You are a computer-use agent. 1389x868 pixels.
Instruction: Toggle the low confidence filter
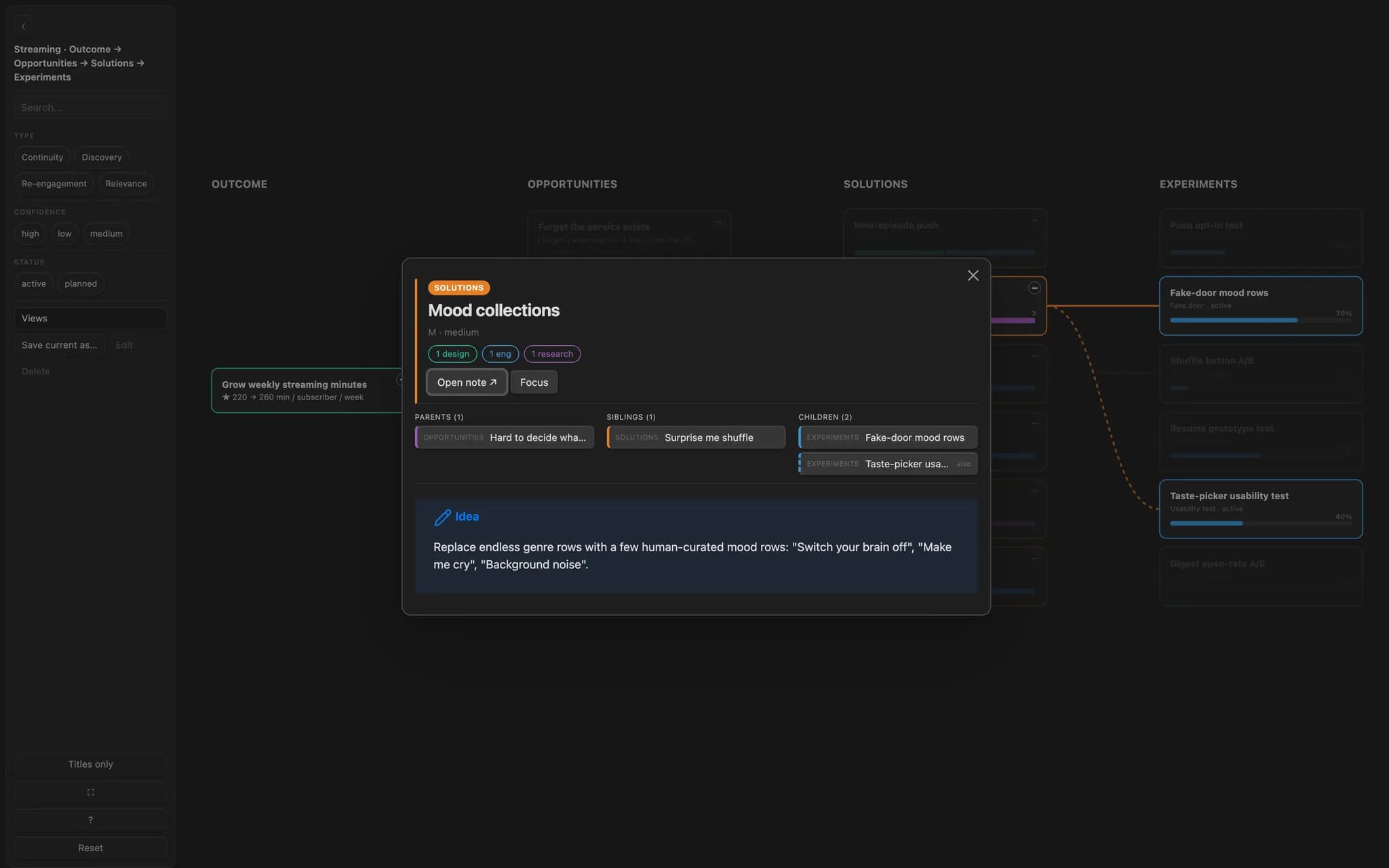click(64, 234)
